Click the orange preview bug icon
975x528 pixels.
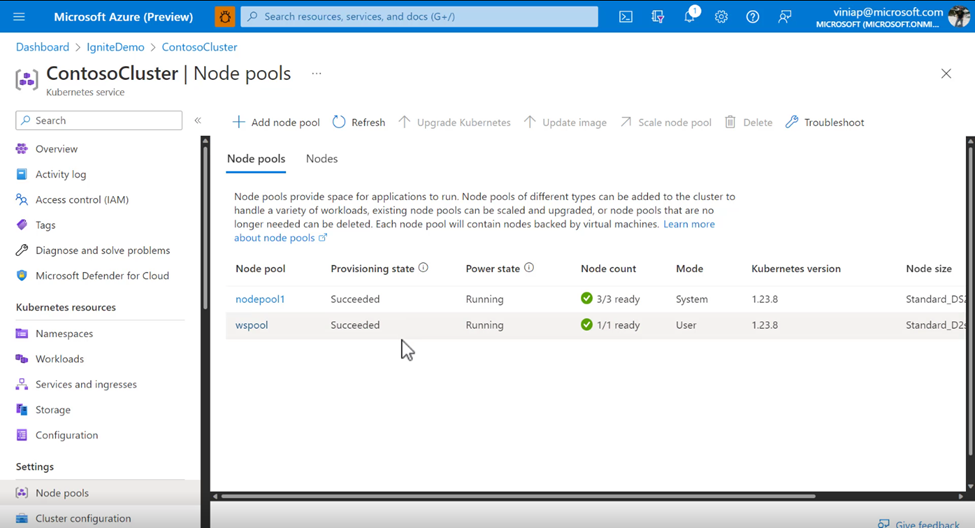click(224, 17)
